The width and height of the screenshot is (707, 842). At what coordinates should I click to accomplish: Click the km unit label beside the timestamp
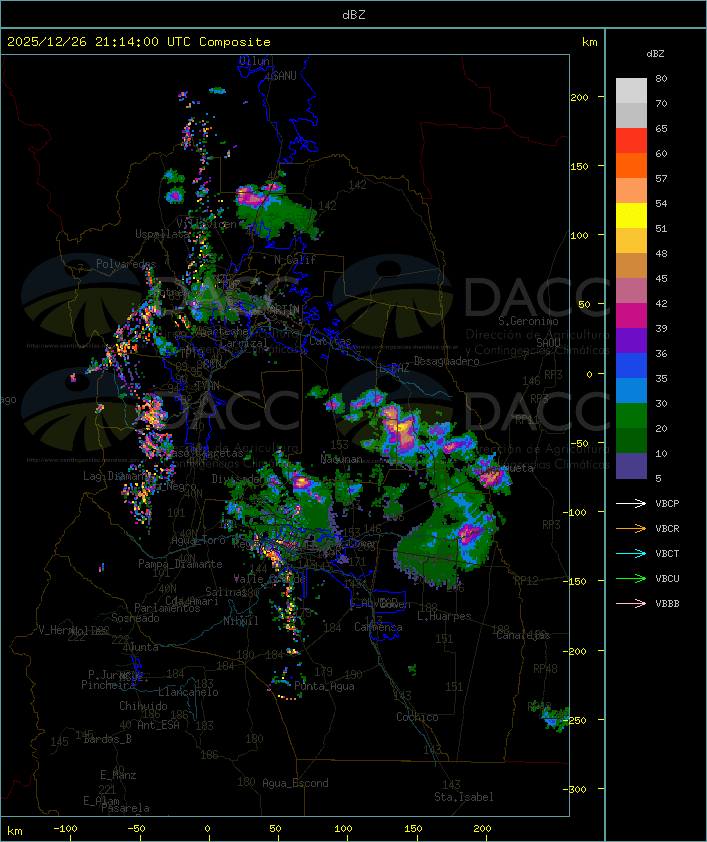(589, 42)
